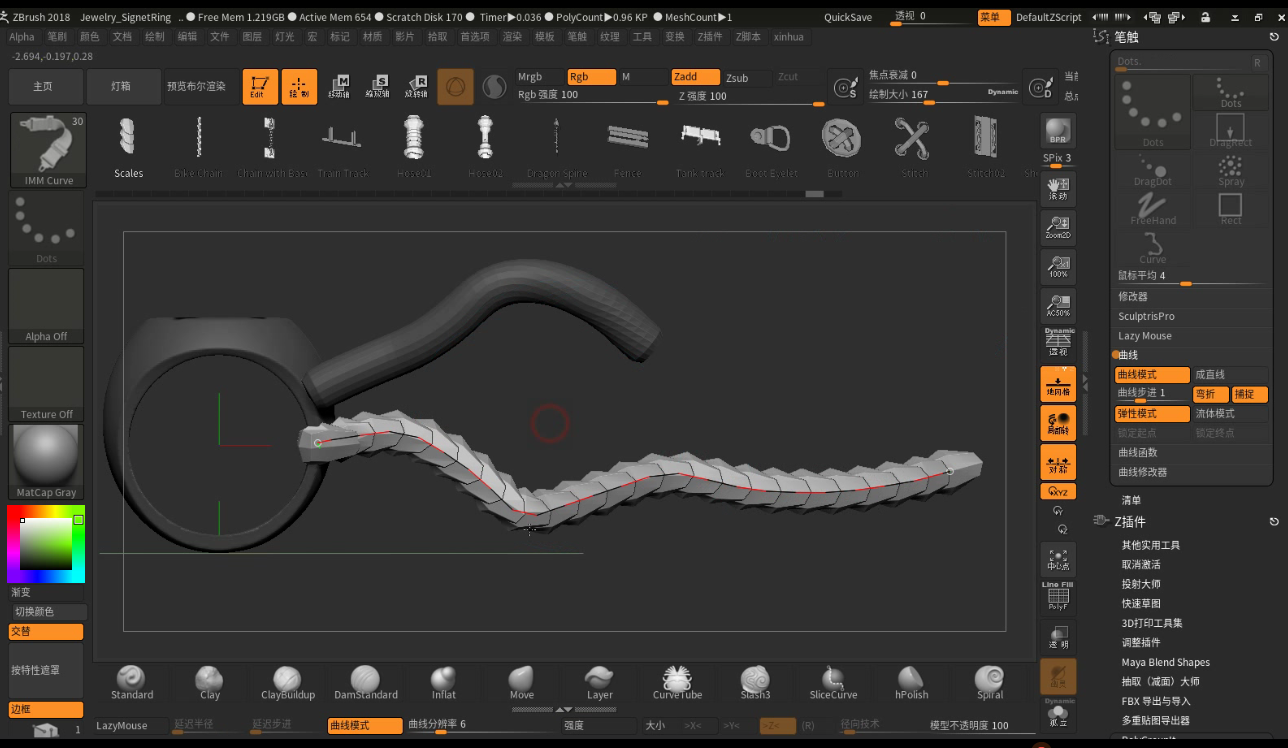Toggle the Edit mode button
The image size is (1288, 748).
click(x=260, y=87)
